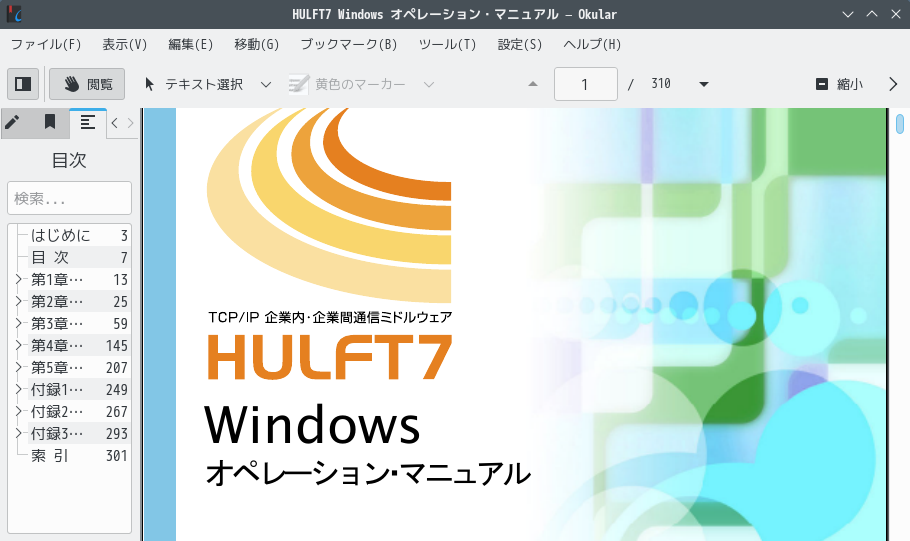The image size is (910, 541).
Task: Toggle the sidebar panel button
Action: click(23, 84)
